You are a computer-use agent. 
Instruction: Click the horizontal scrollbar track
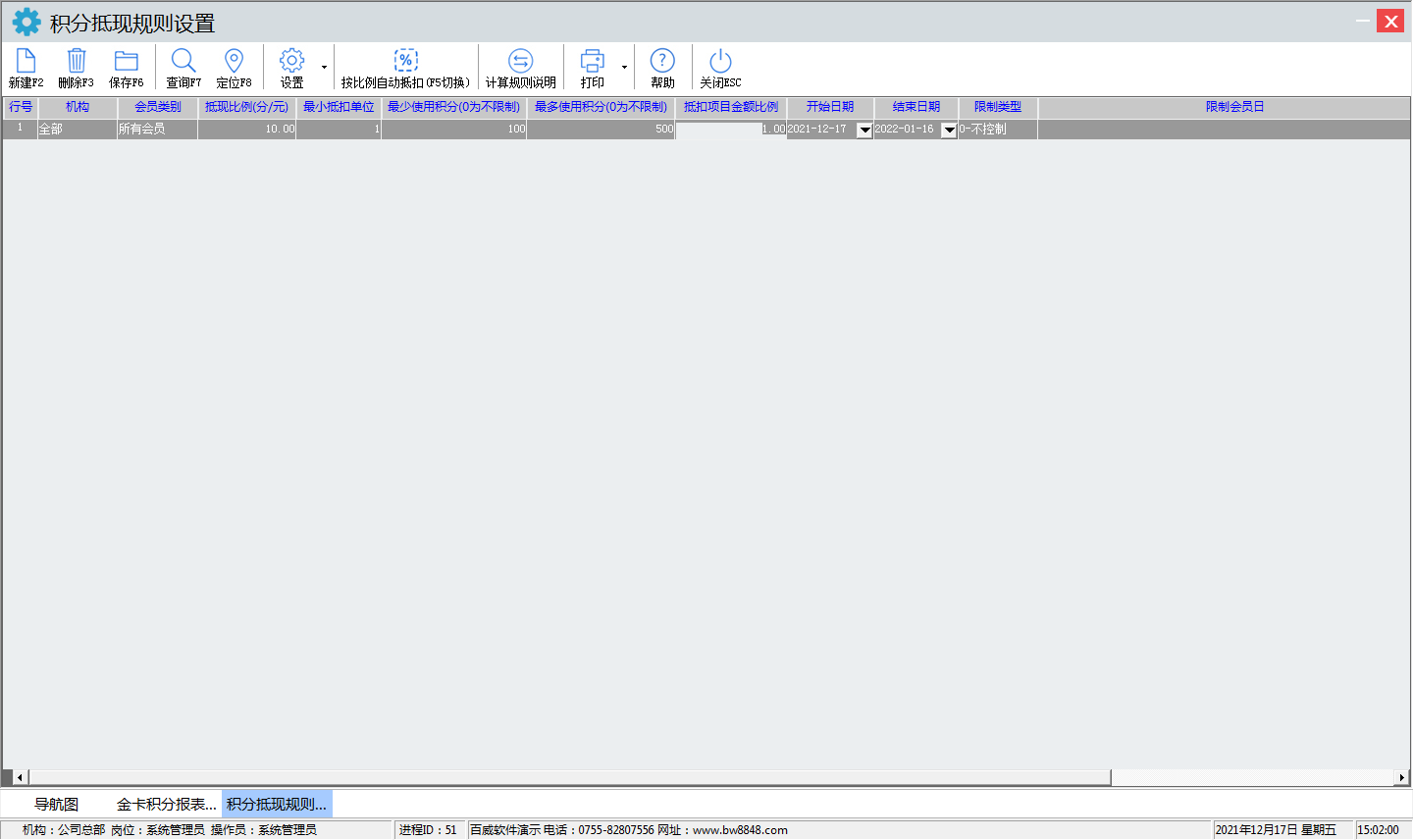click(x=1256, y=777)
